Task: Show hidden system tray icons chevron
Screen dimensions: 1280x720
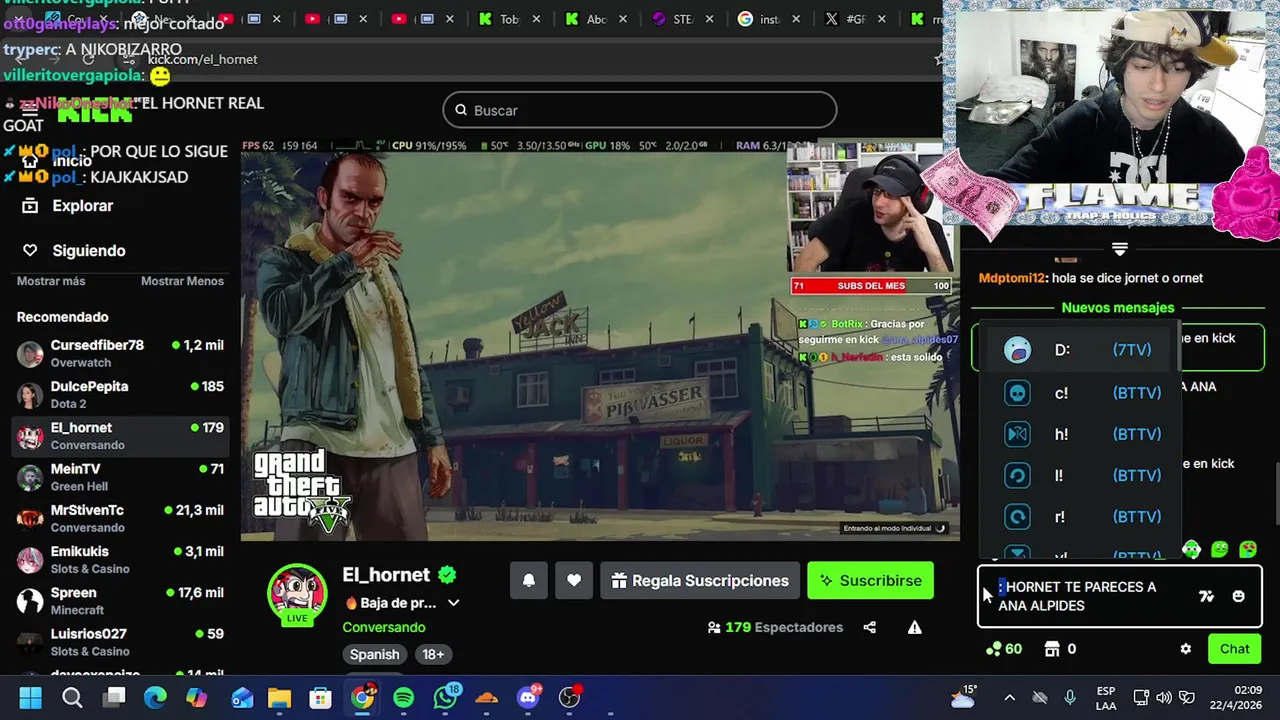Action: pos(1009,698)
